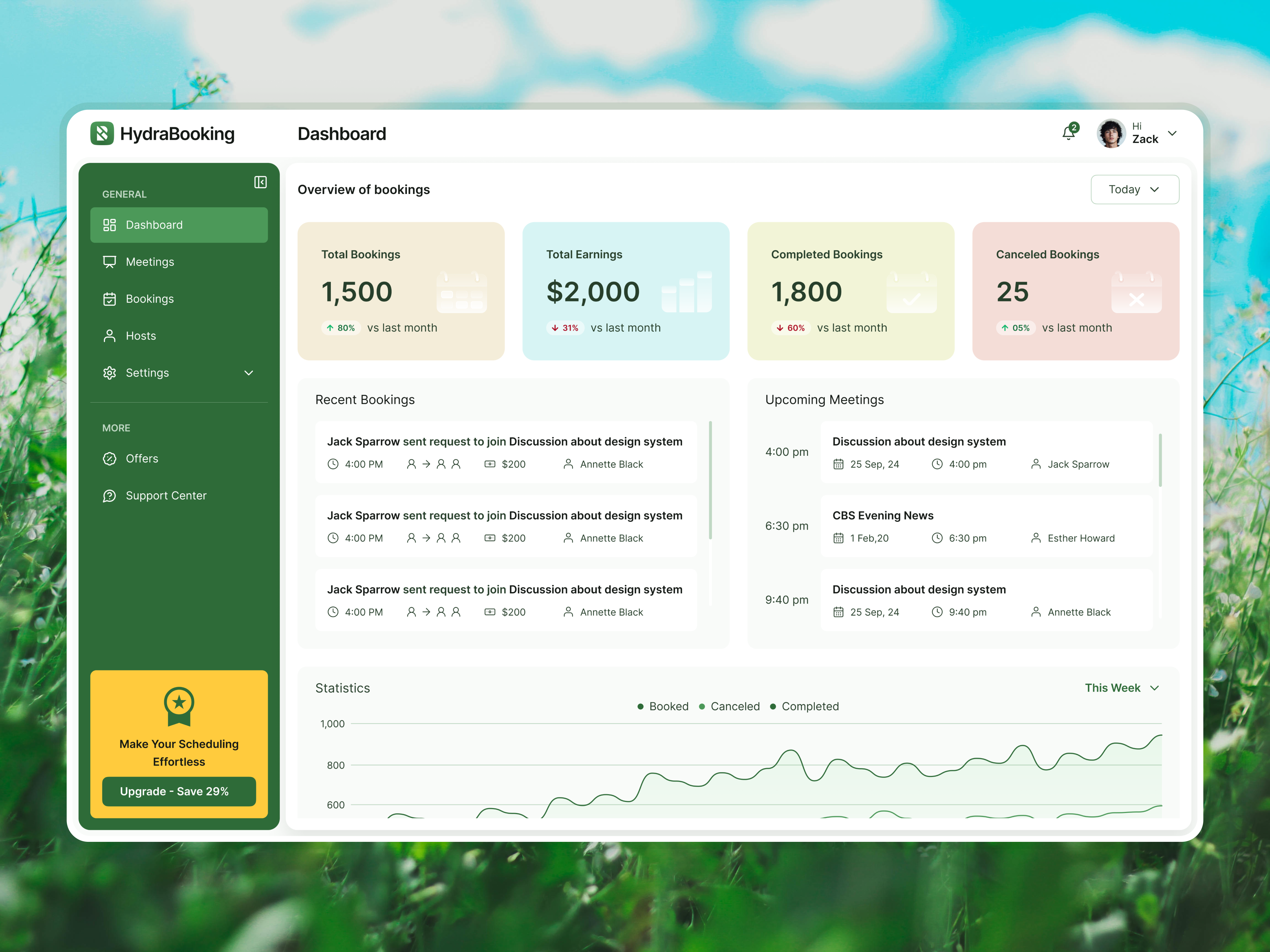Open Settings via the gear icon
Screen dimensions: 1270x952
110,372
